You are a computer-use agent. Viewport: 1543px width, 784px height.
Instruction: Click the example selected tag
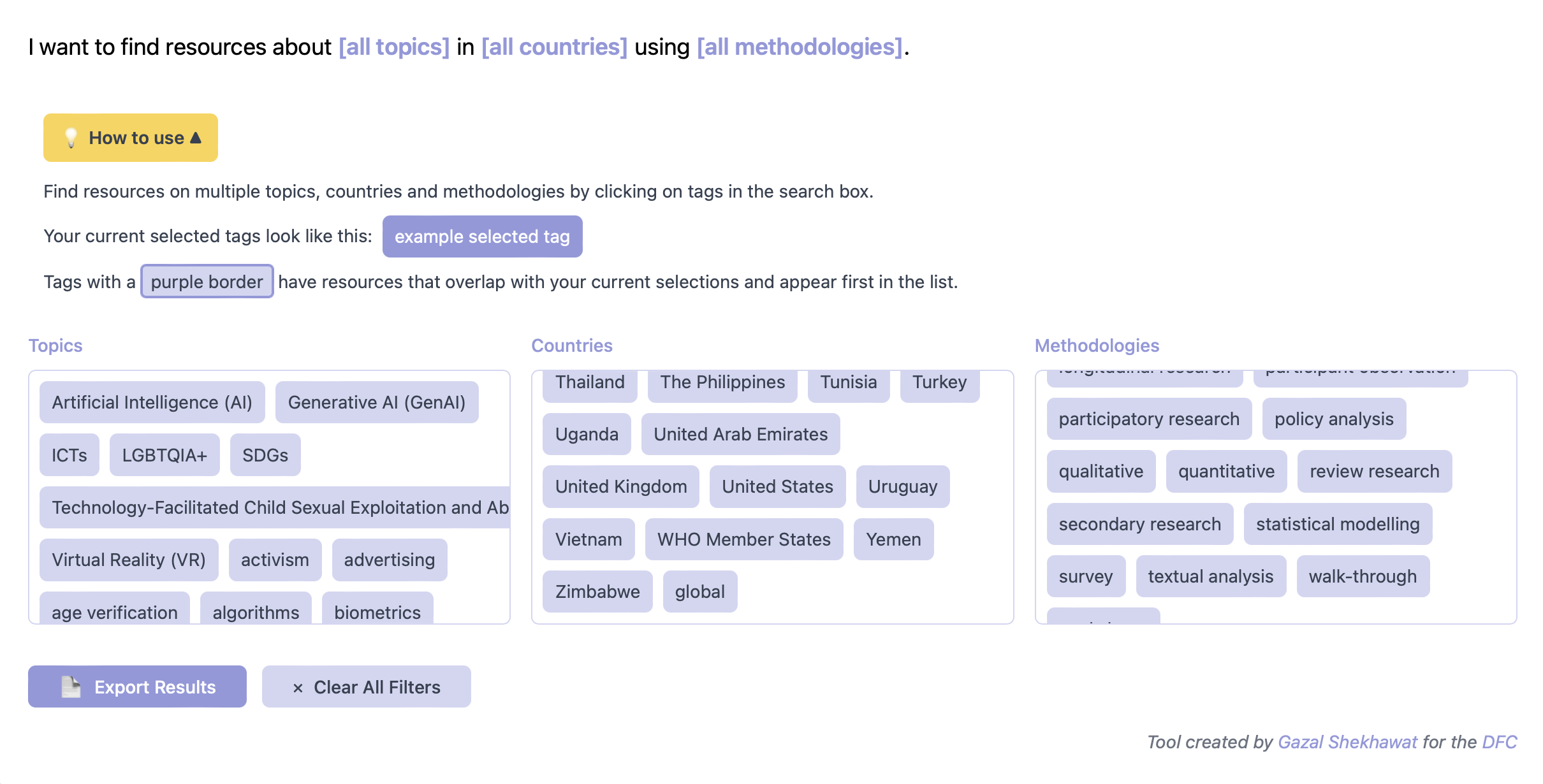(483, 236)
